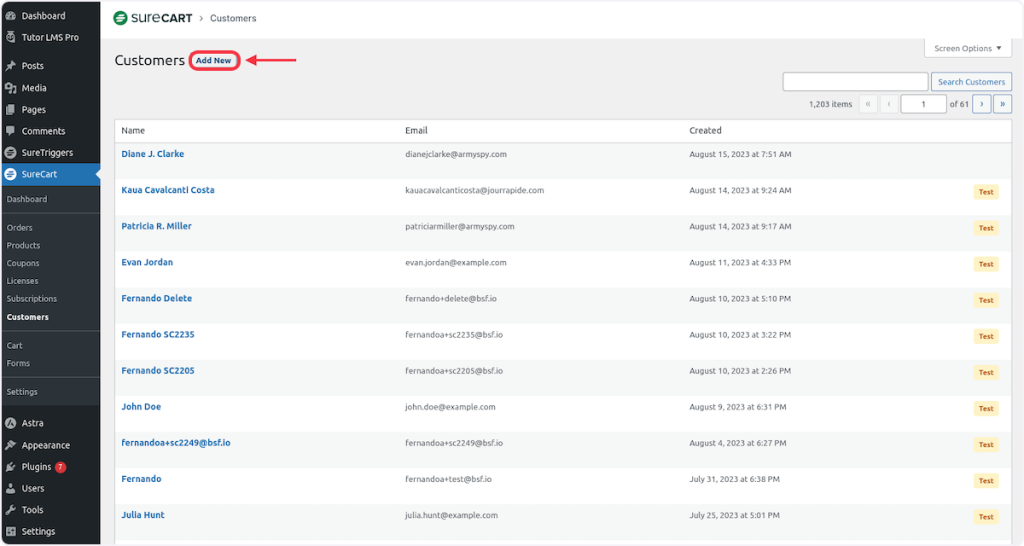1024x546 pixels.
Task: Click the Posts pin icon
Action: point(10,66)
